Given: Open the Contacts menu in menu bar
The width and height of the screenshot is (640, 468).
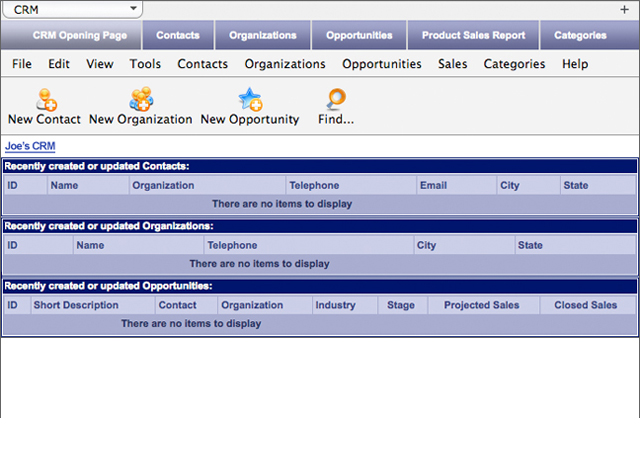Looking at the screenshot, I should pos(202,64).
